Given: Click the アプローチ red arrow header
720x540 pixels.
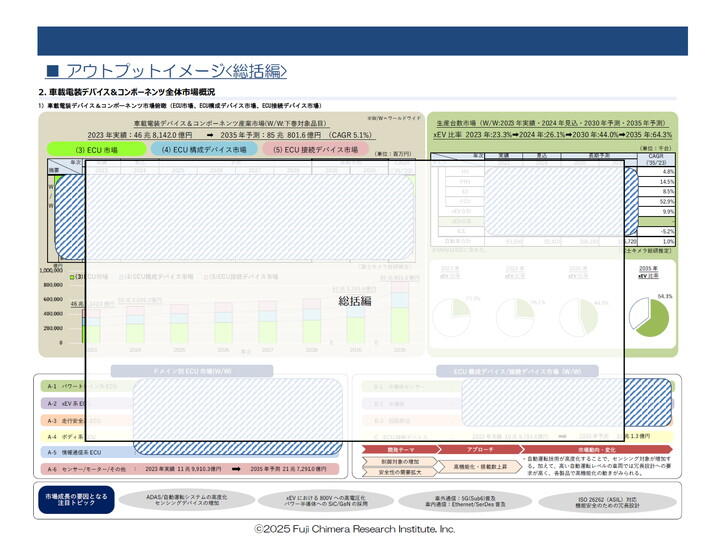Looking at the screenshot, I should (480, 450).
